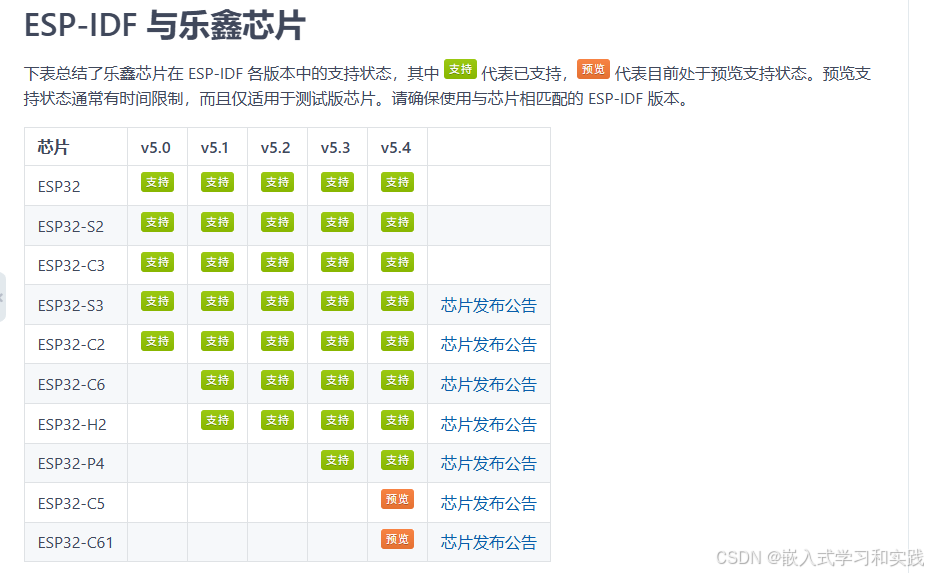Click the ESP32-S2 v5.4 support badge
This screenshot has width=928, height=573.
(397, 223)
